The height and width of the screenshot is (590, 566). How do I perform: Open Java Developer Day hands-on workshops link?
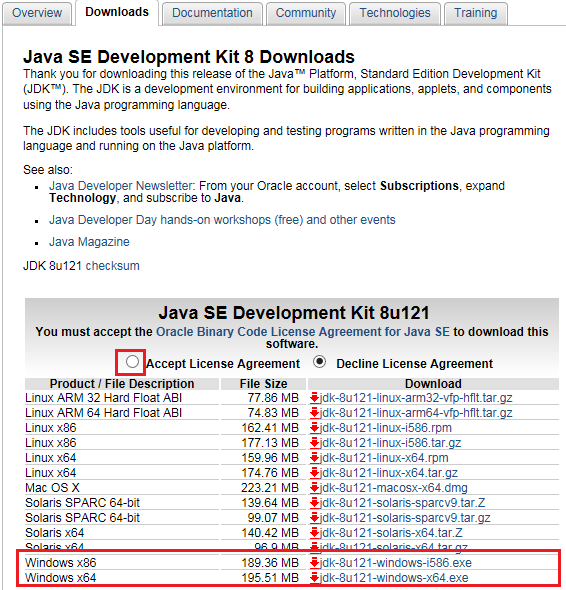222,220
